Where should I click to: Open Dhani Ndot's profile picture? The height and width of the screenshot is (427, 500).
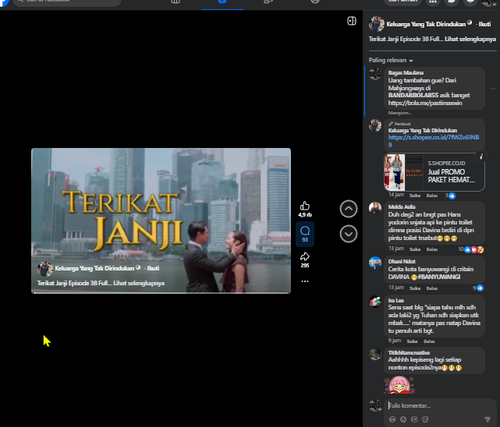click(x=375, y=262)
